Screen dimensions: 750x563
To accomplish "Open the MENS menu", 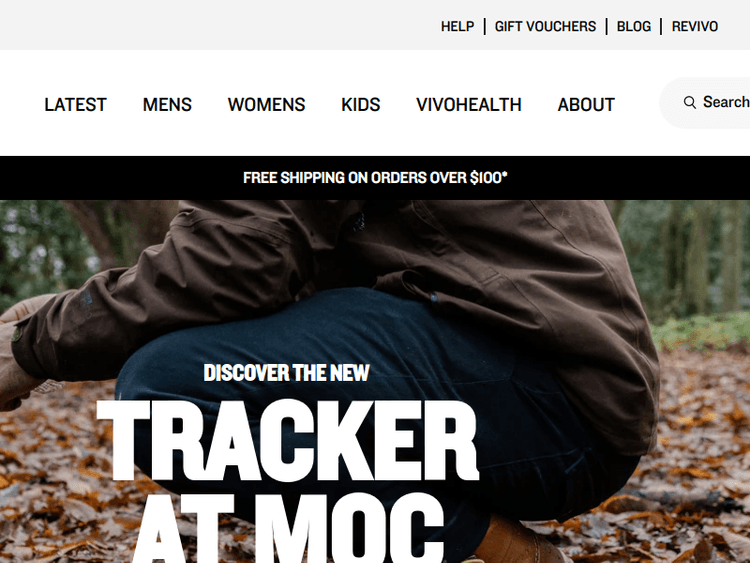I will pyautogui.click(x=167, y=105).
